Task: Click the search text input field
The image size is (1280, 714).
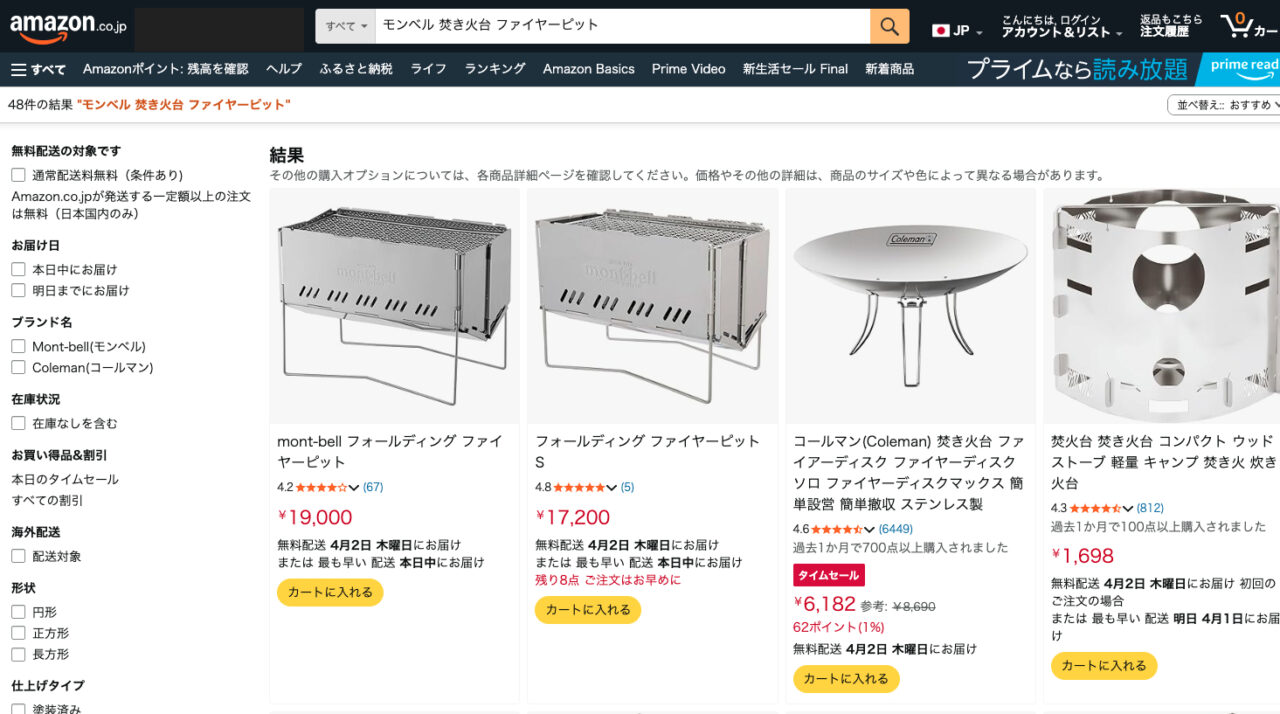Action: [620, 26]
